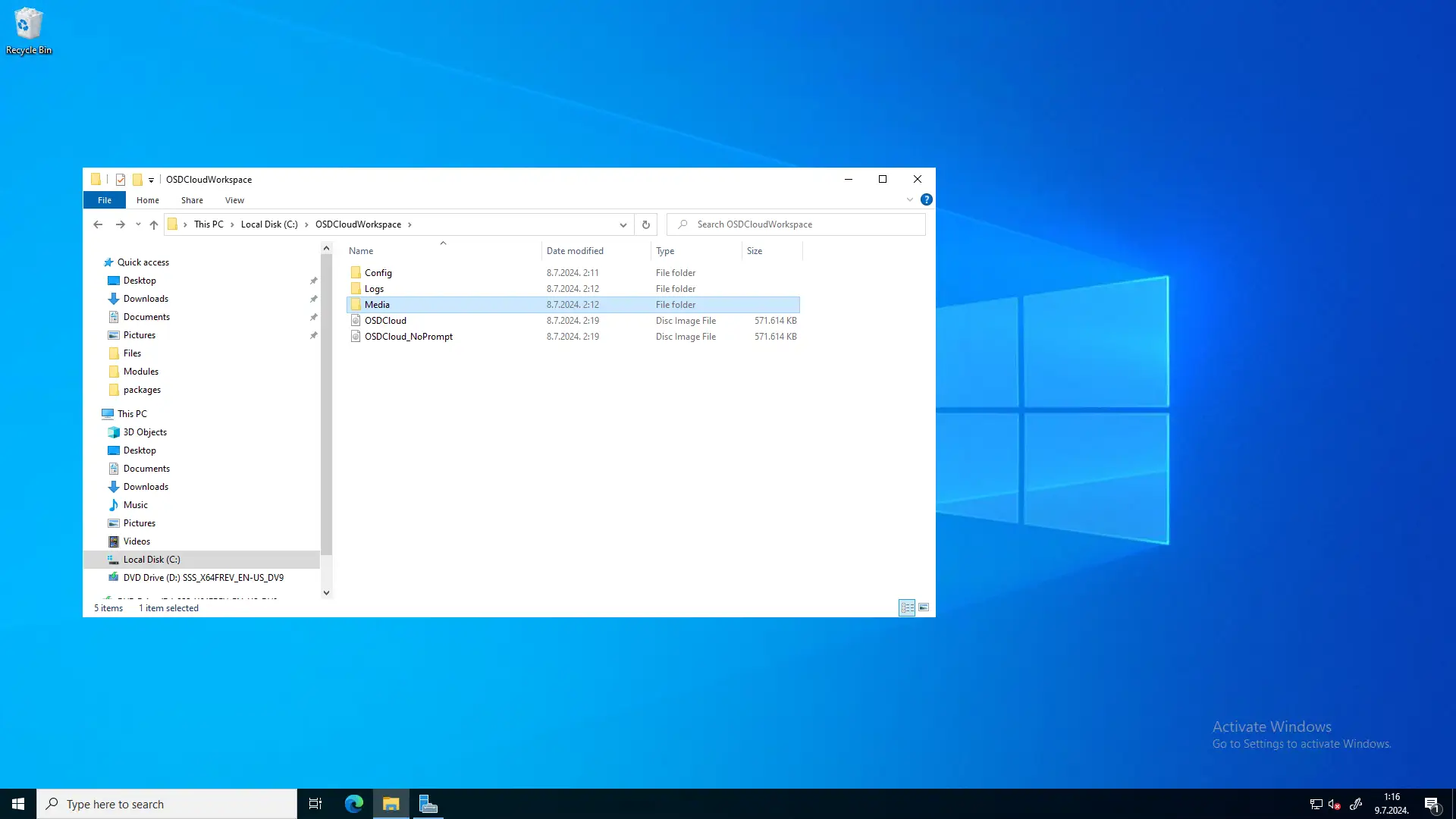
Task: Open Server Manager from taskbar
Action: point(428,804)
